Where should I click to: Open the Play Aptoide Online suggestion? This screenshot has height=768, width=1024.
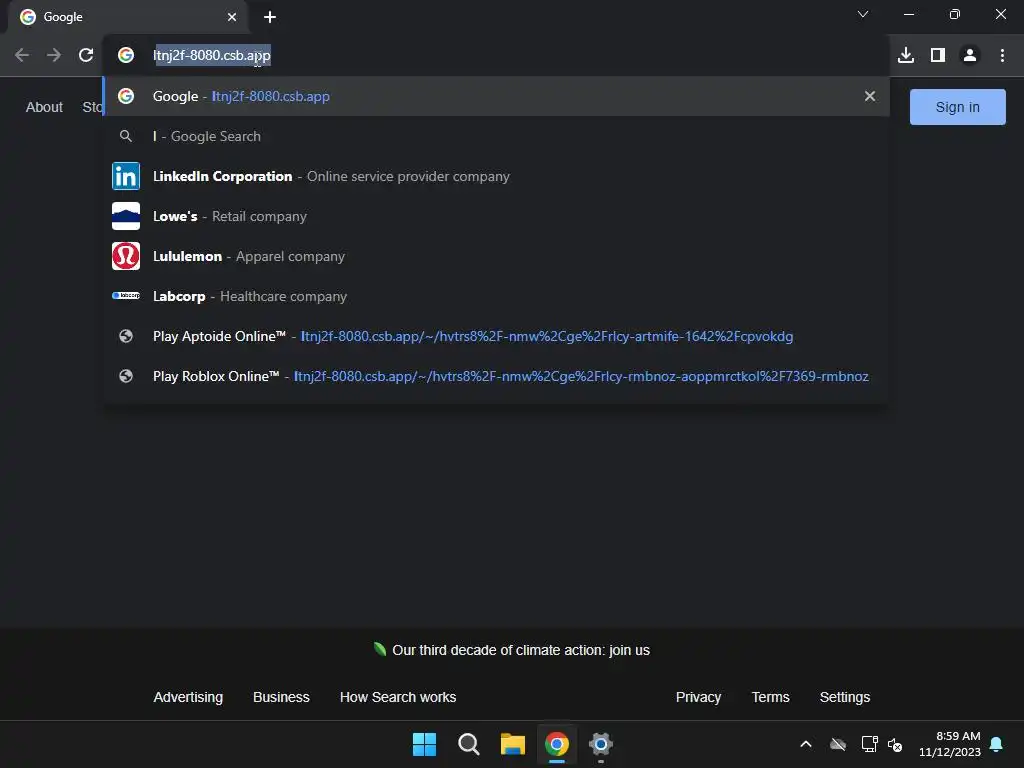pos(496,336)
